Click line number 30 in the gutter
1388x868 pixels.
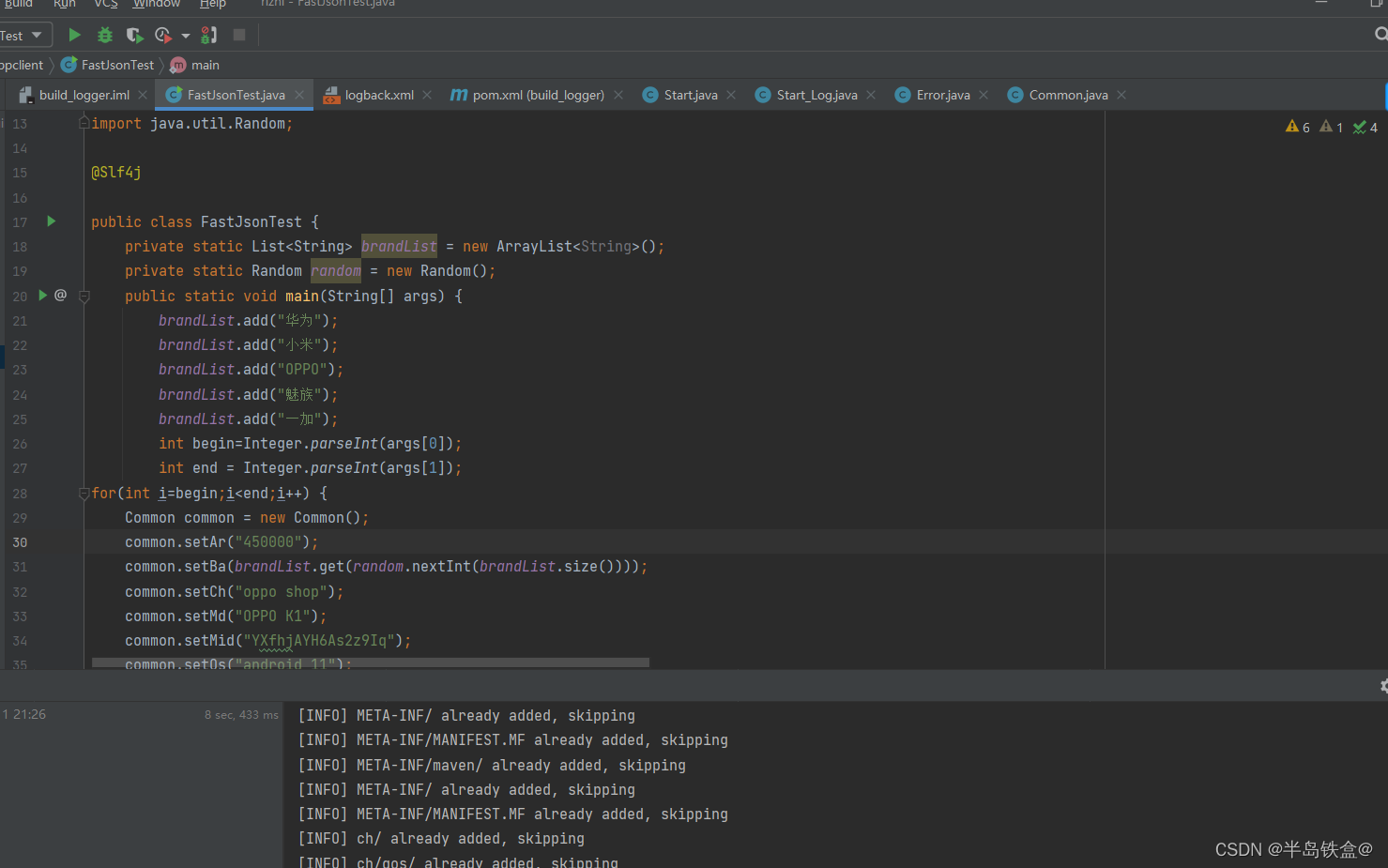pyautogui.click(x=20, y=542)
